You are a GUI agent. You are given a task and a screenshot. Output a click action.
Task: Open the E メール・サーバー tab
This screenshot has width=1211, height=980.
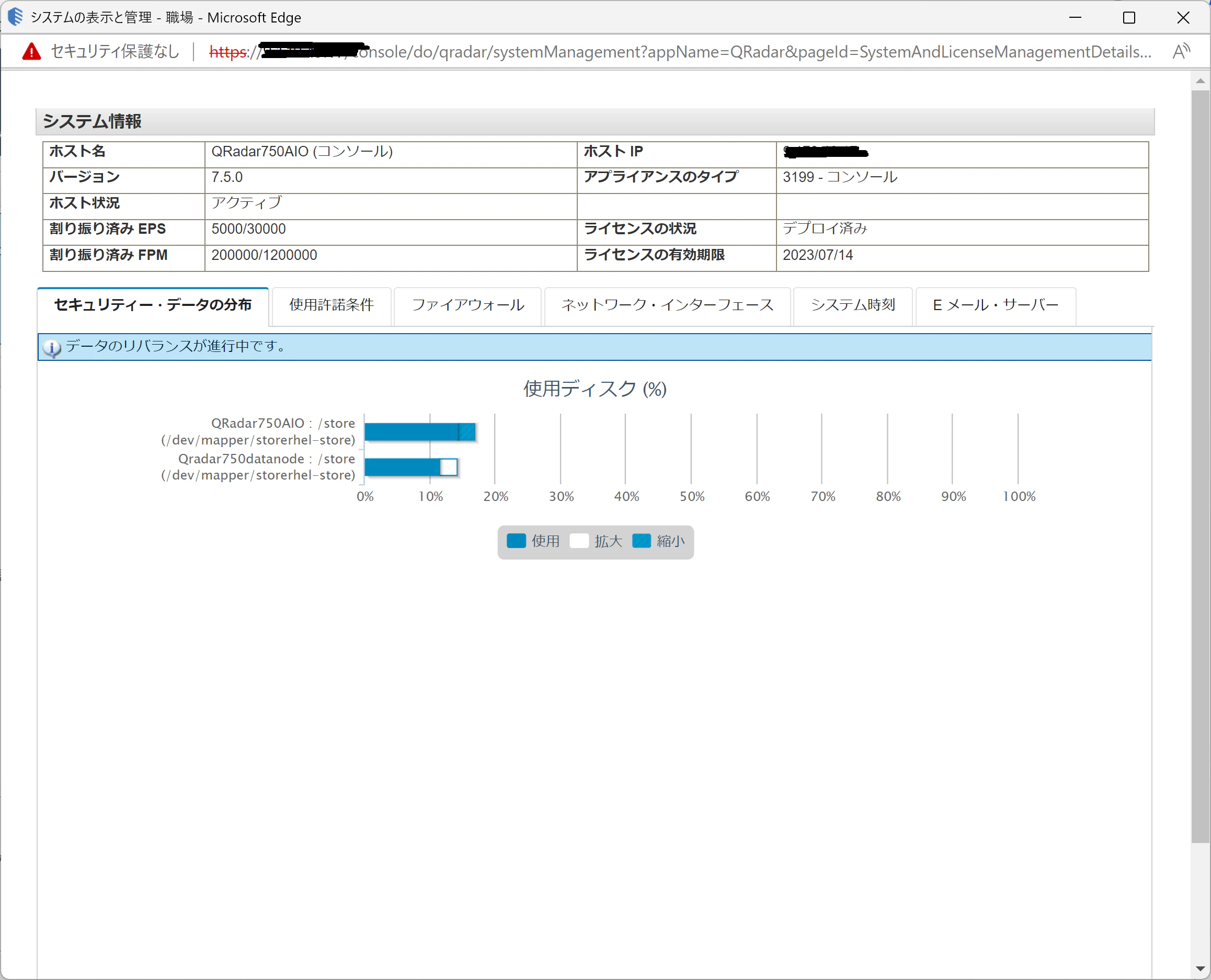point(996,305)
